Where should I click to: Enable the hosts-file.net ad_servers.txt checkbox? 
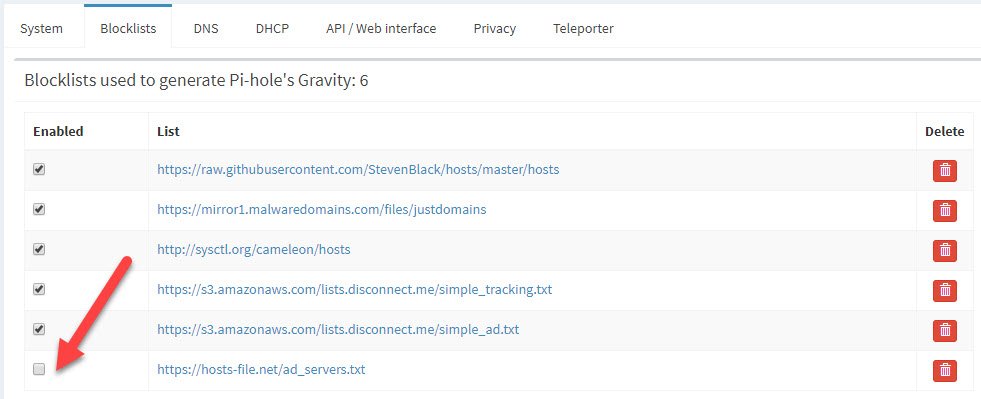39,370
